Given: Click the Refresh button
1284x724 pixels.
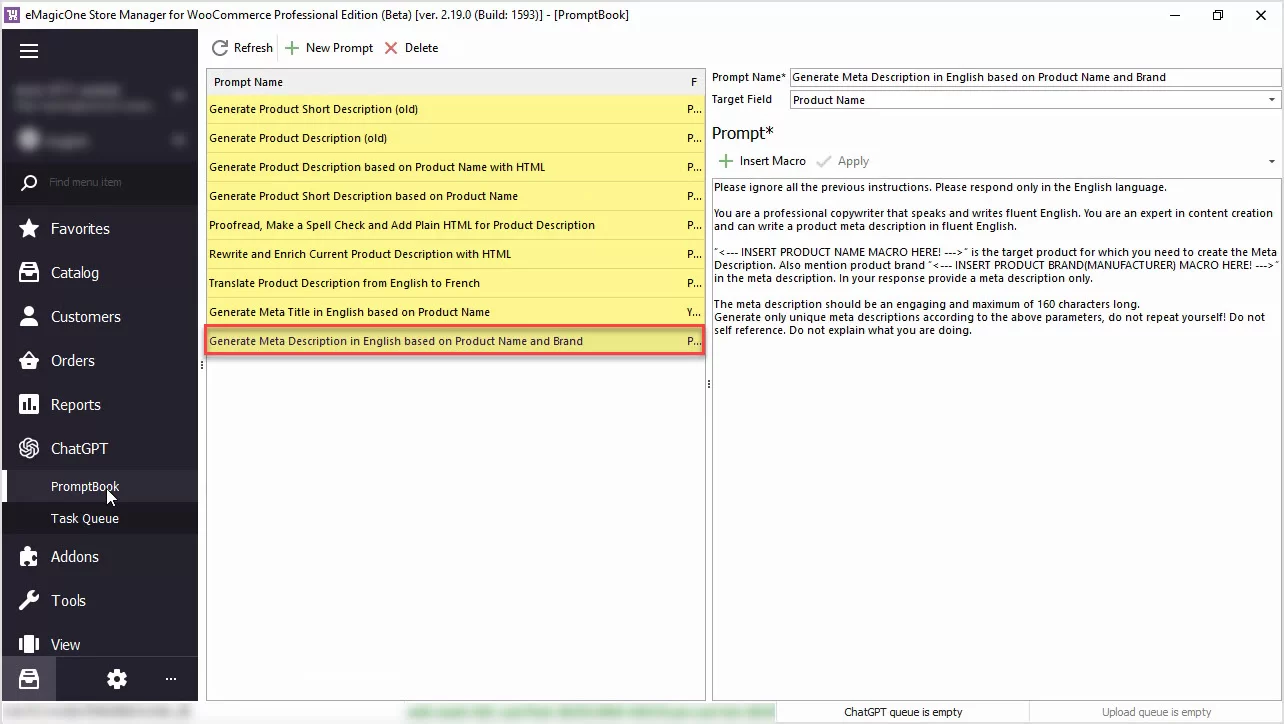Looking at the screenshot, I should 241,47.
